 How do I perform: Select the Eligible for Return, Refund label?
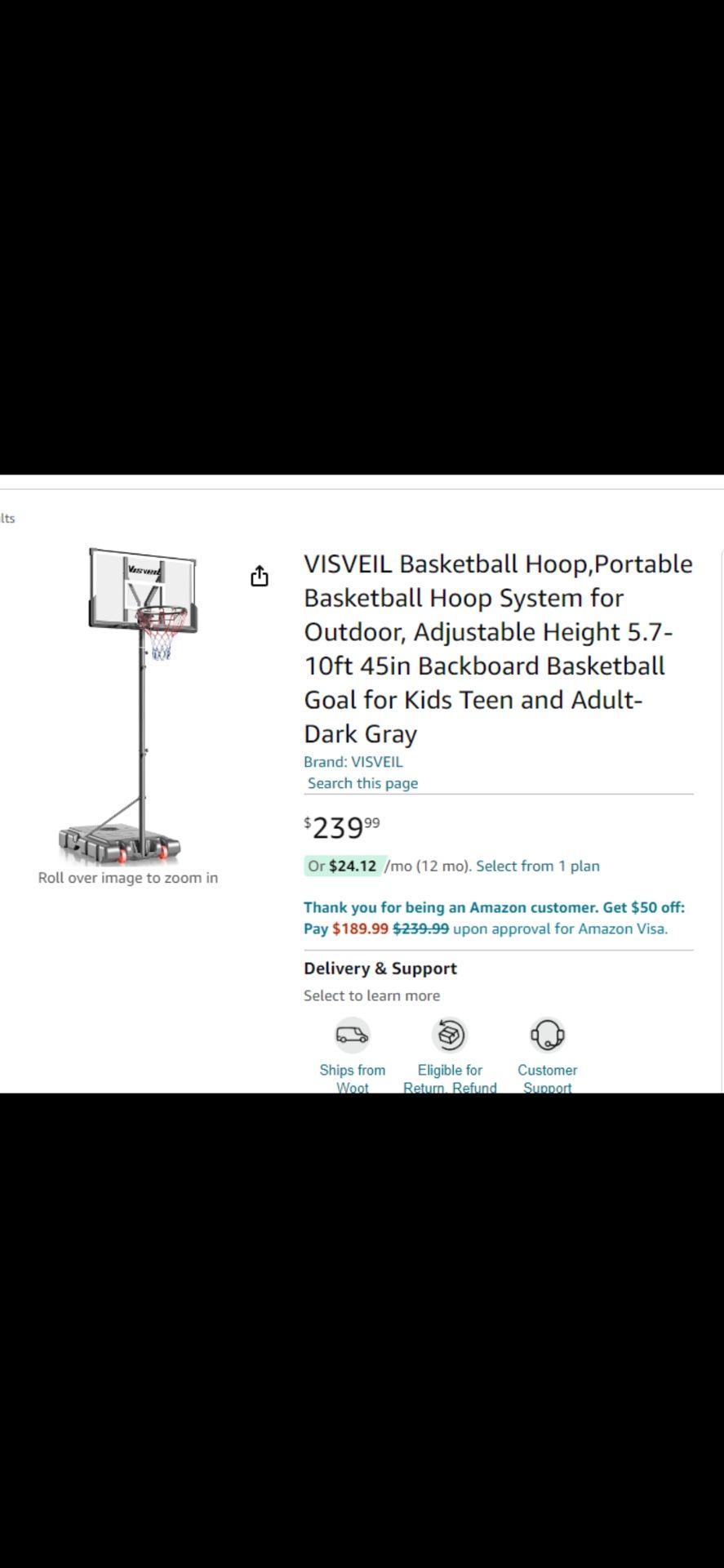pyautogui.click(x=450, y=1078)
